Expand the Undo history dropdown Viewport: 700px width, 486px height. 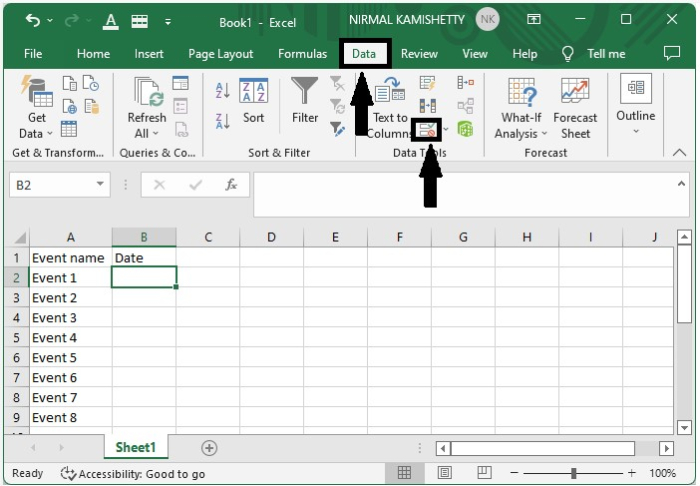(x=50, y=21)
